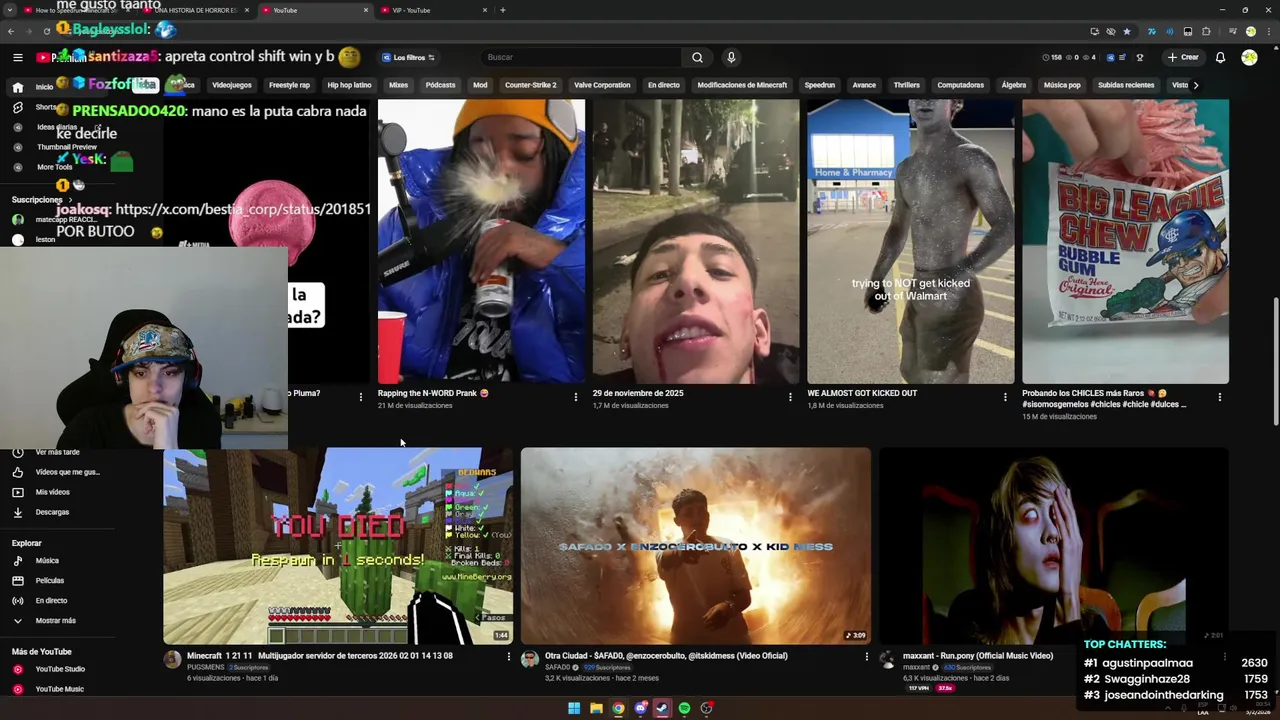Open the notifications bell
This screenshot has width=1280, height=720.
click(x=1220, y=57)
